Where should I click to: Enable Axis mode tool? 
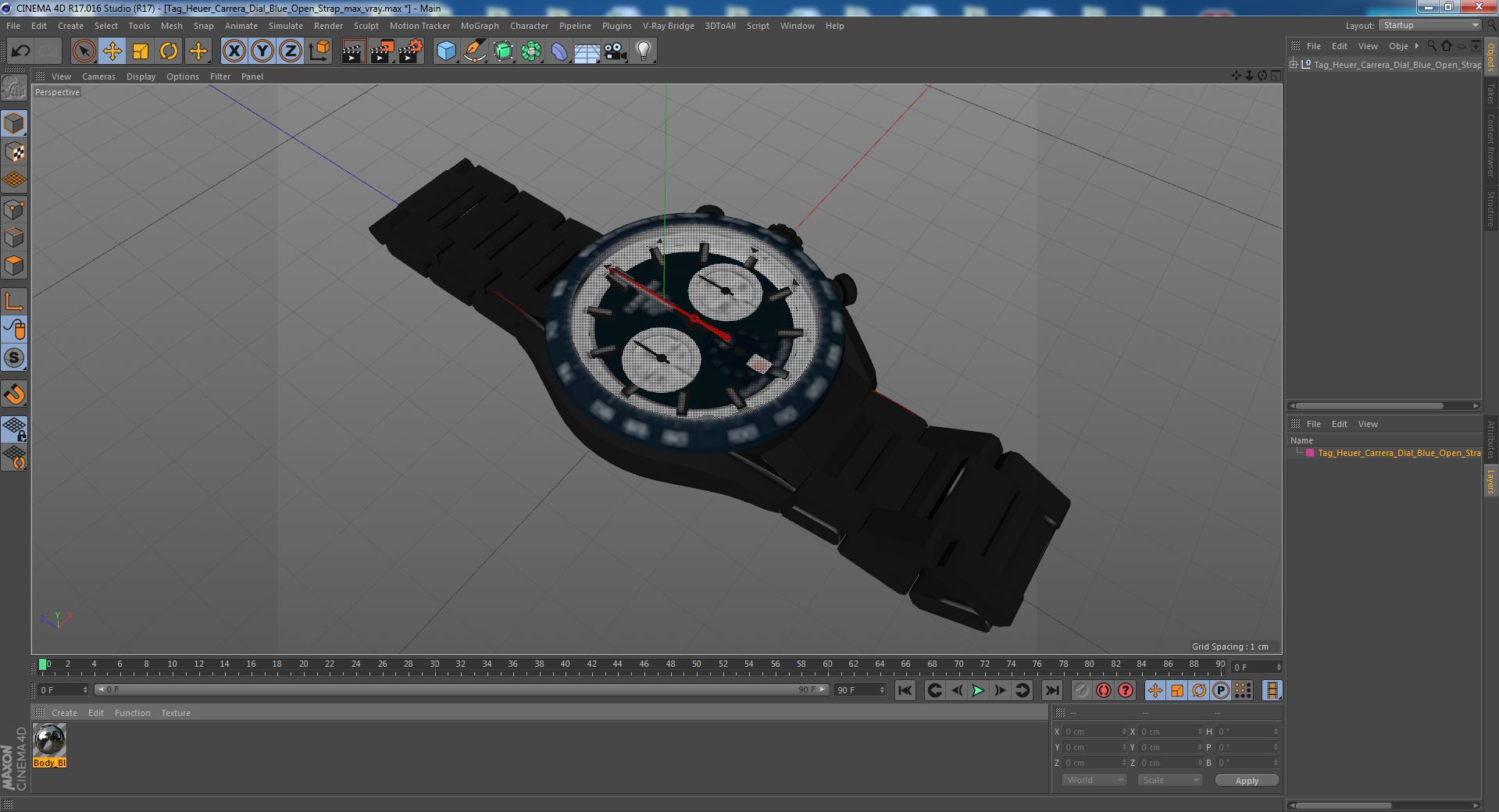pyautogui.click(x=14, y=301)
